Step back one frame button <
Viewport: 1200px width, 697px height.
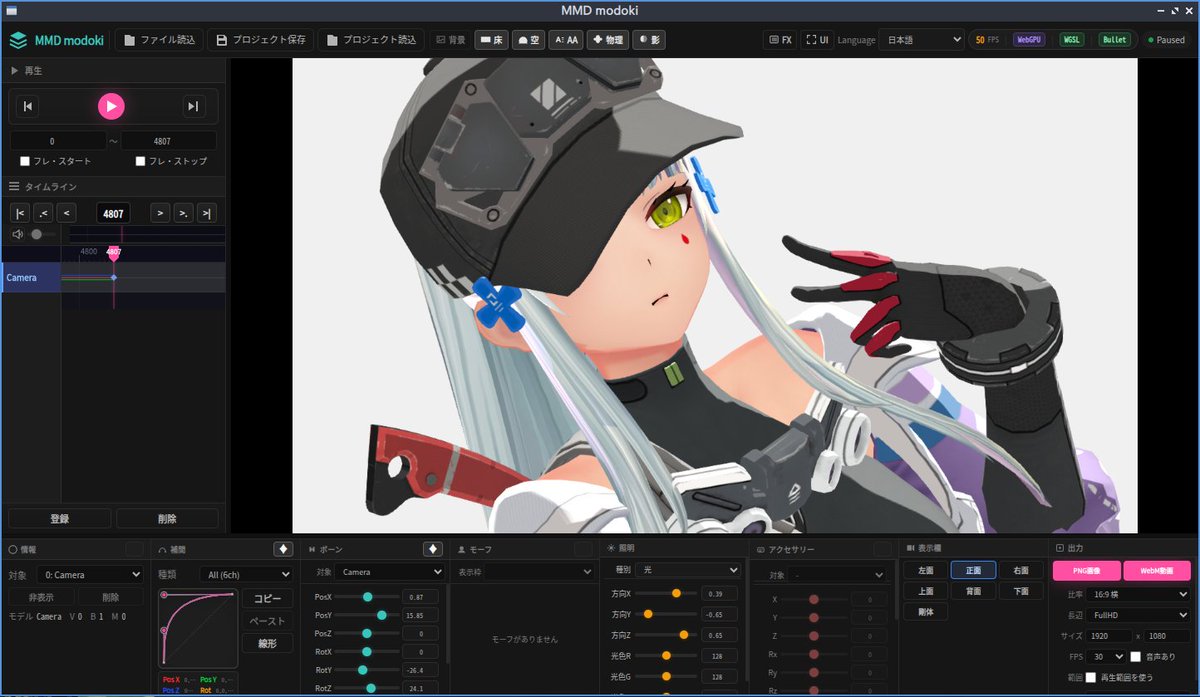(66, 212)
